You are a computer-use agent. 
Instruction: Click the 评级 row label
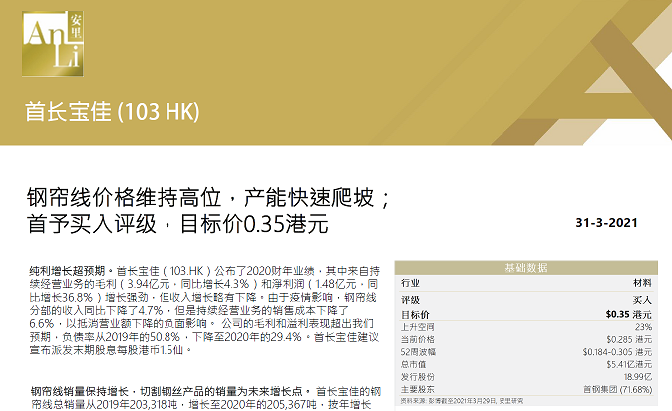[x=410, y=300]
